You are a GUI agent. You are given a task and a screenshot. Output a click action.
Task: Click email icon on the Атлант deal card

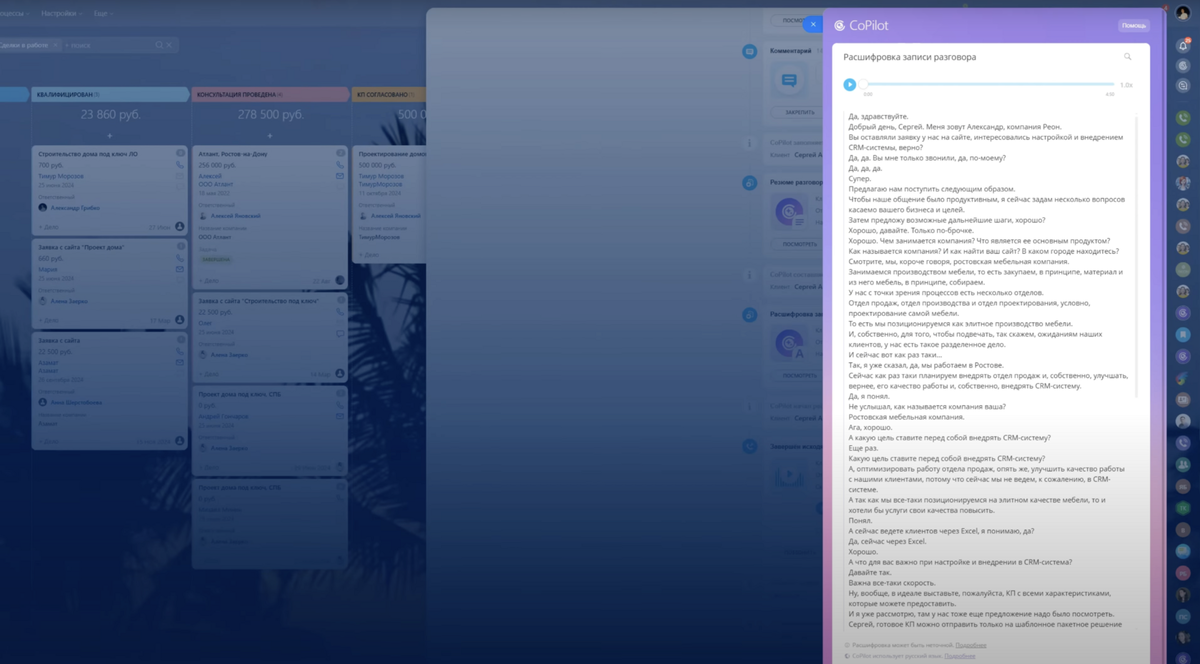[340, 176]
